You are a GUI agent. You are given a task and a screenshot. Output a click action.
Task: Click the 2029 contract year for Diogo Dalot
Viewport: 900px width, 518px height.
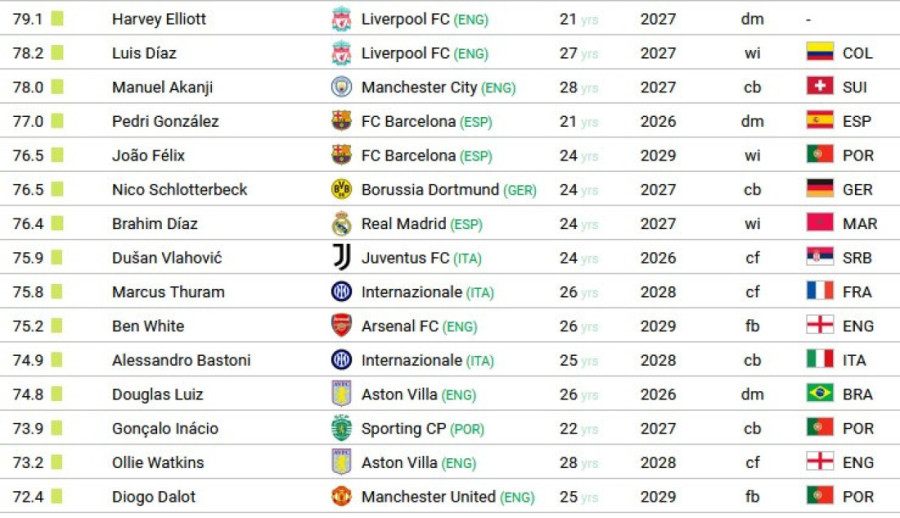click(x=658, y=497)
